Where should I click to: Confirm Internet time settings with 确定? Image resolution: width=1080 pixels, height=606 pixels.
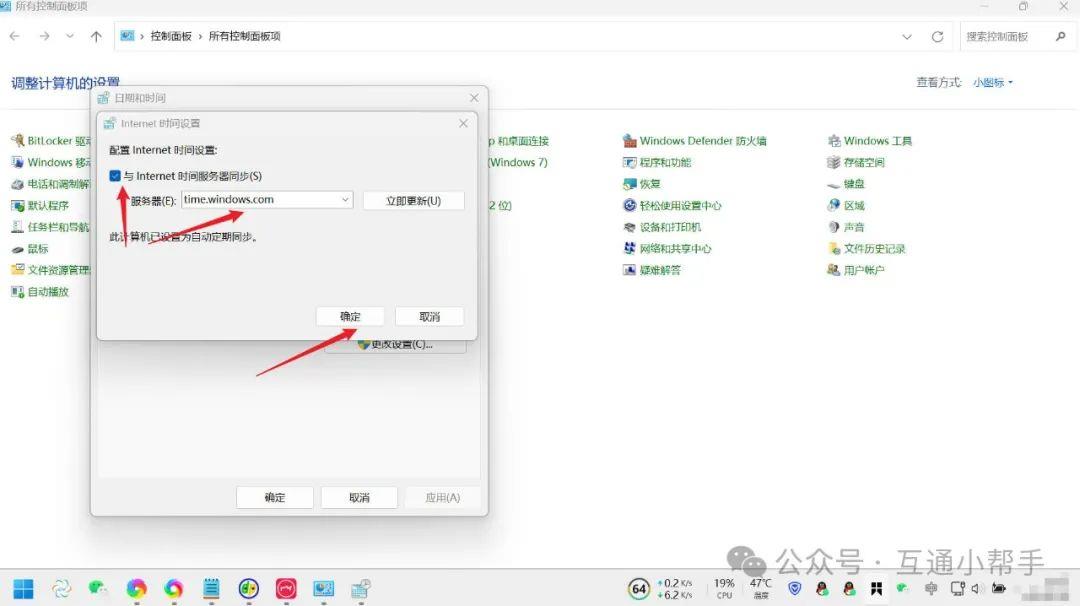tap(350, 316)
